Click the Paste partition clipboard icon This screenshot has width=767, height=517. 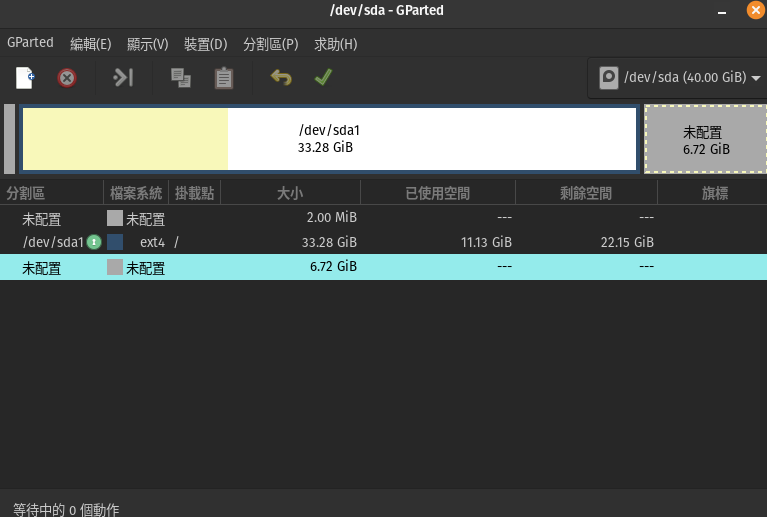pyautogui.click(x=224, y=78)
